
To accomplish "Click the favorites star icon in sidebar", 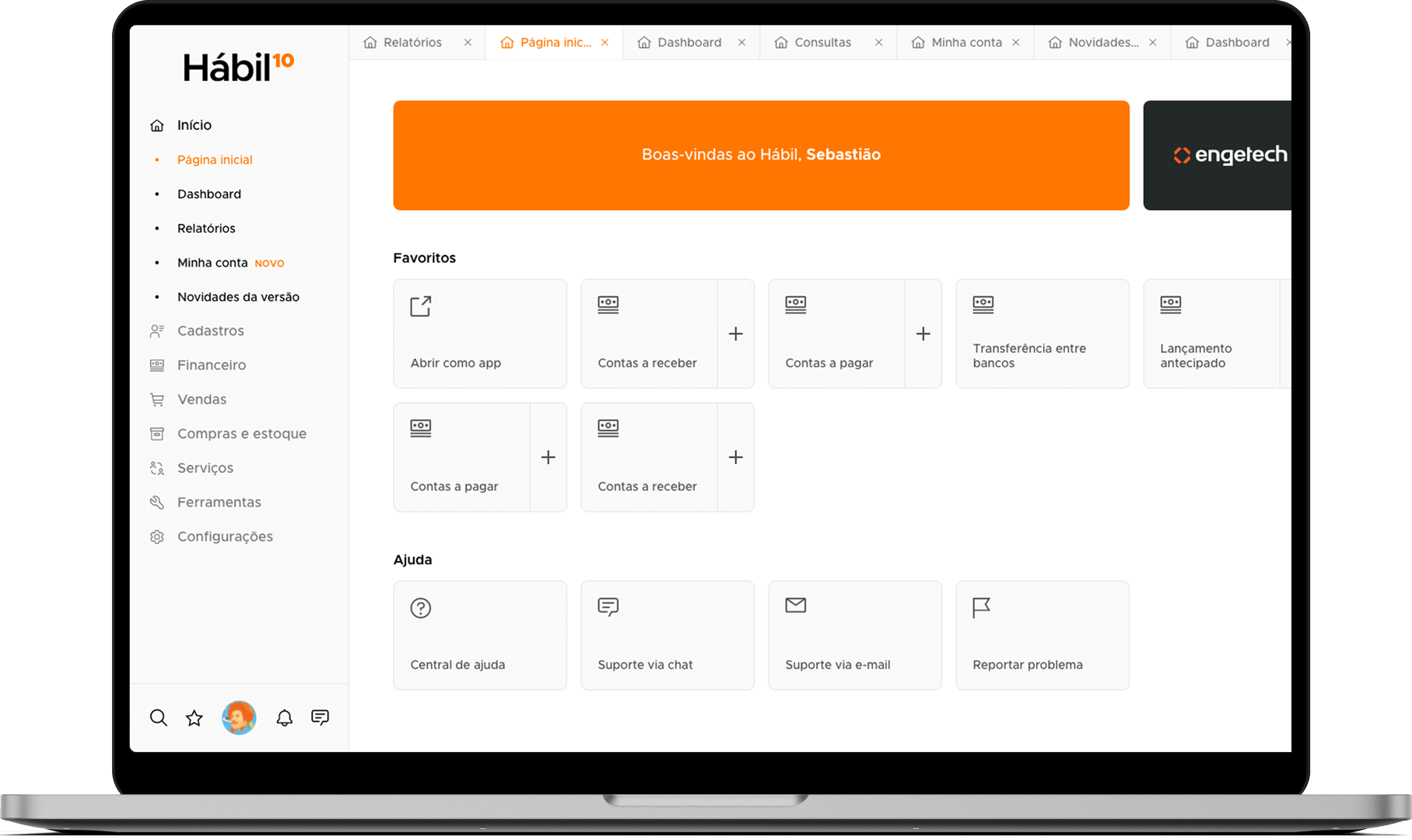I will coord(194,718).
